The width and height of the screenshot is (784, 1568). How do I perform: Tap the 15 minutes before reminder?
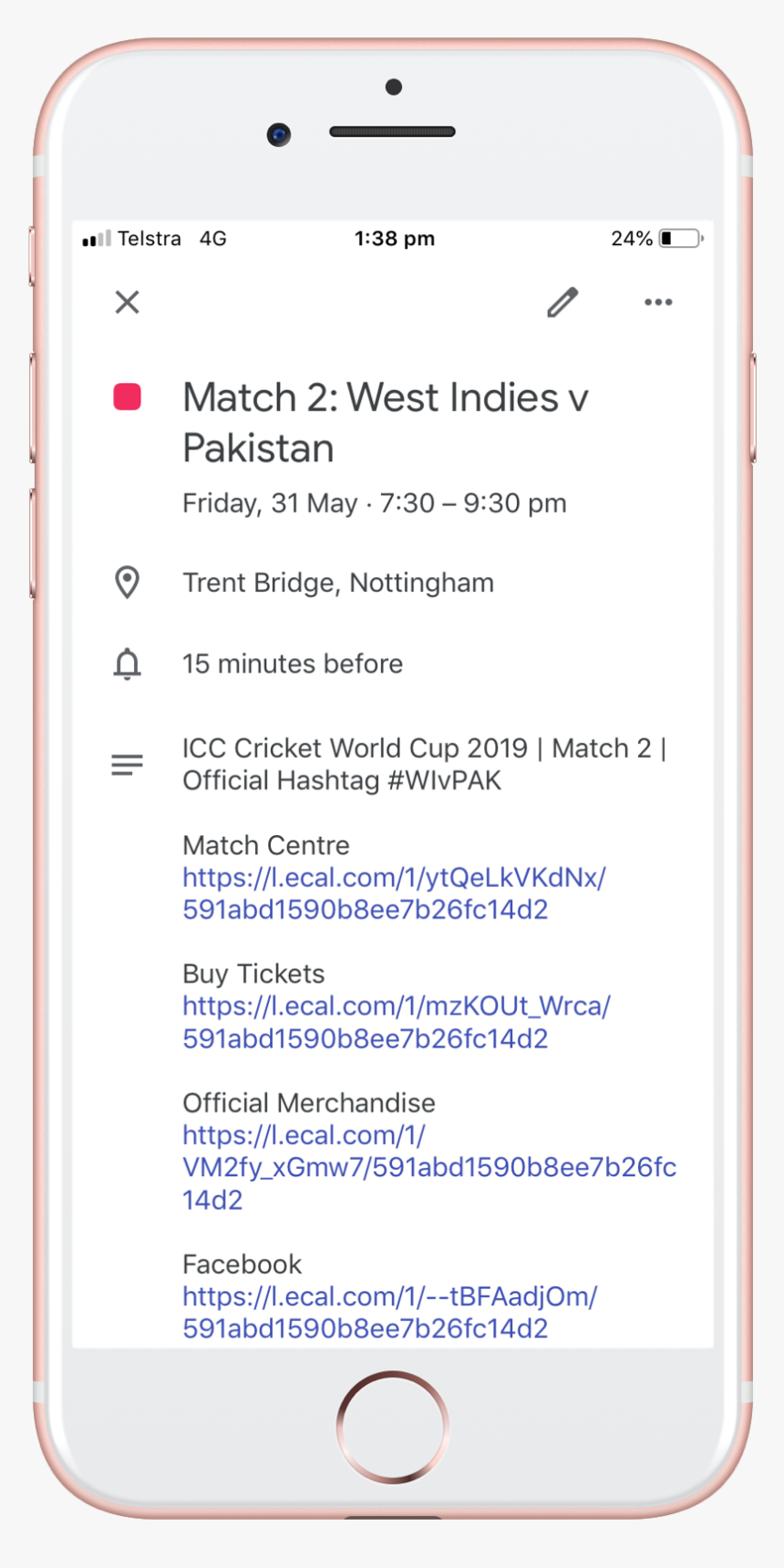(x=293, y=664)
